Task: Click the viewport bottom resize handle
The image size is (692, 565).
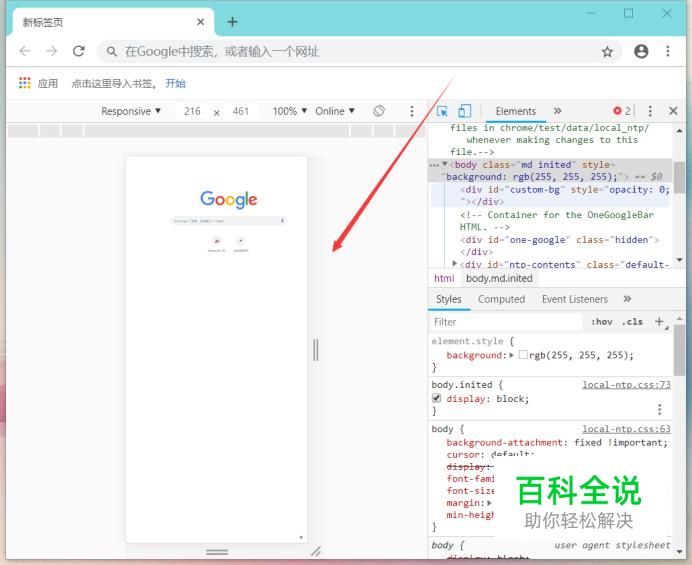Action: [x=217, y=552]
